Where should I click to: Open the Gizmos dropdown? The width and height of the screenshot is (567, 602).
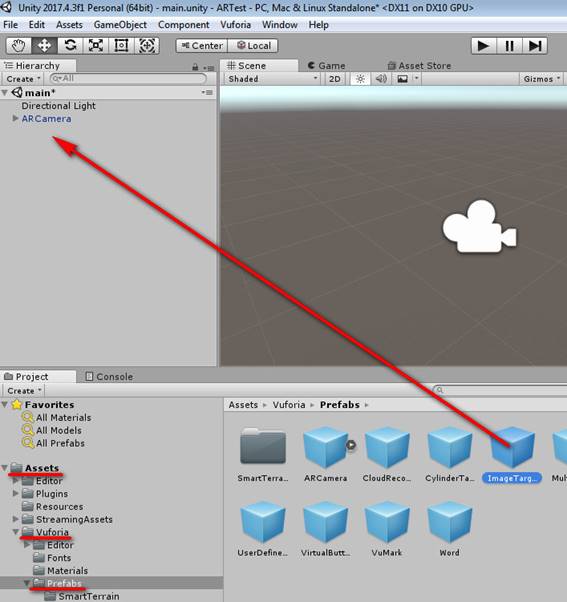tap(541, 79)
